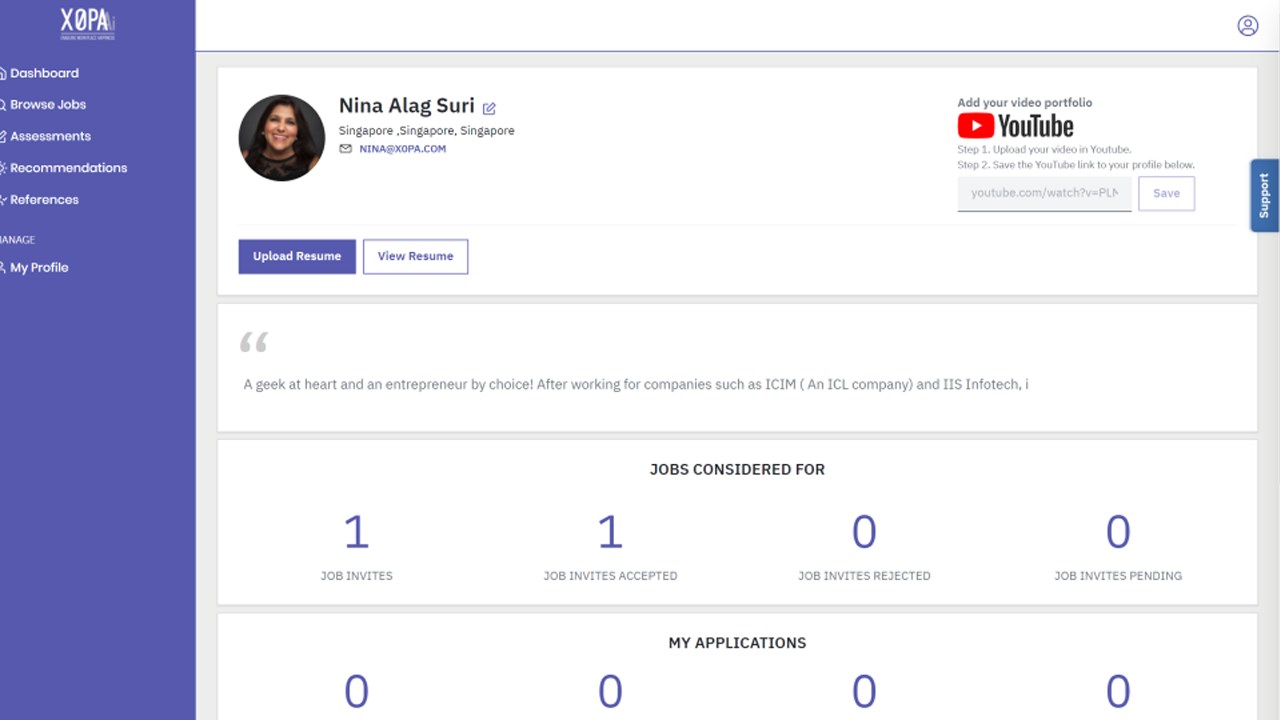Screen dimensions: 1280x720
Task: Click the Job Invites Pending count
Action: click(1118, 532)
